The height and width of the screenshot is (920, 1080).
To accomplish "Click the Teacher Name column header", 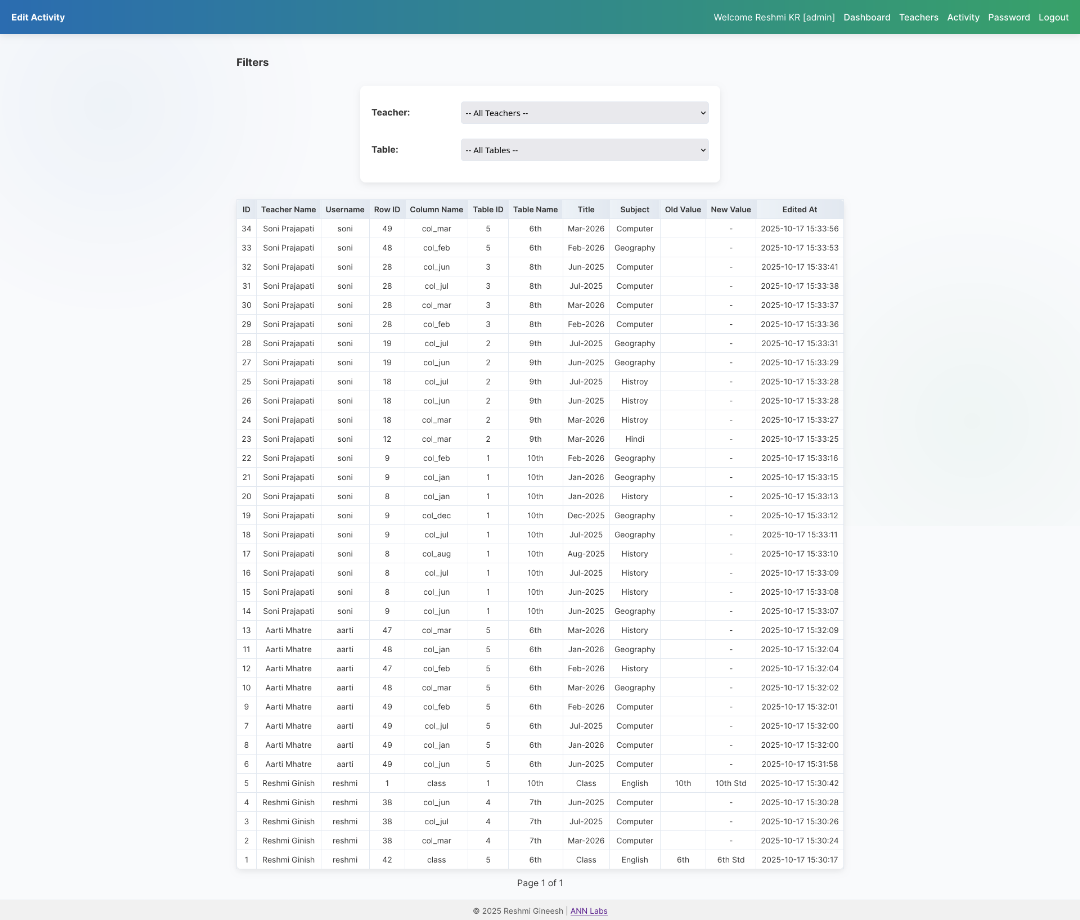I will [x=288, y=210].
